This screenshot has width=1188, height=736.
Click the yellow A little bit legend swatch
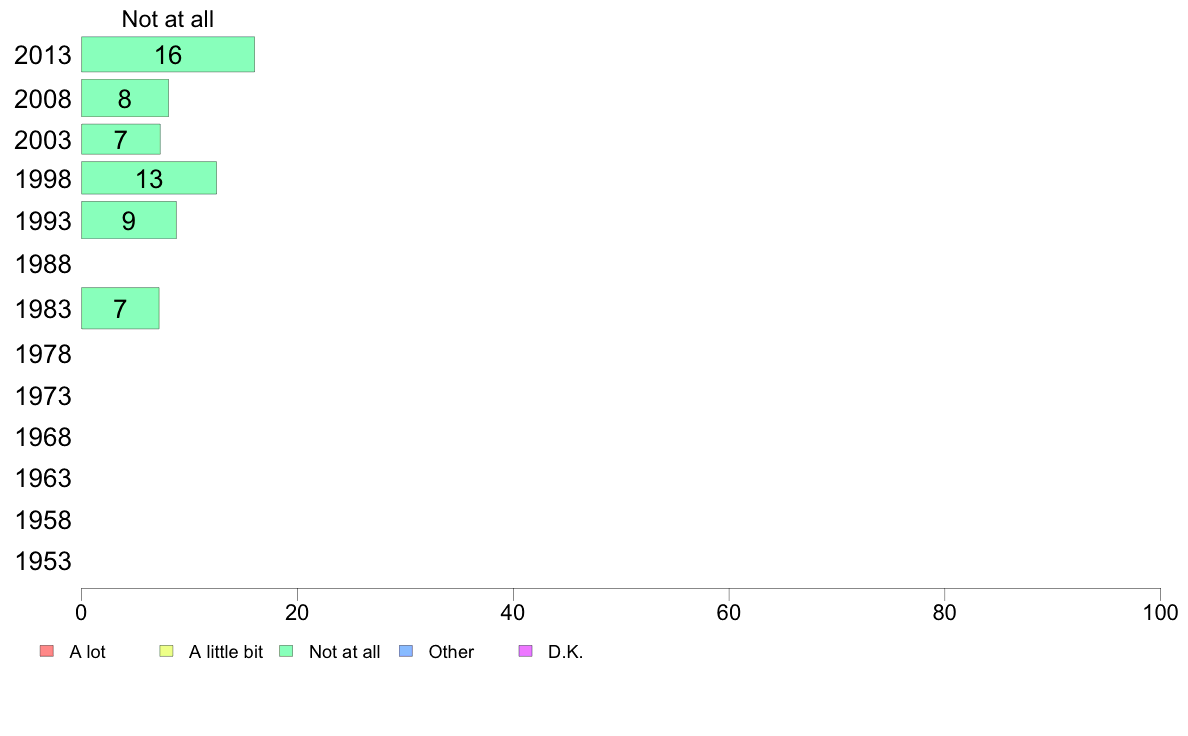click(167, 651)
